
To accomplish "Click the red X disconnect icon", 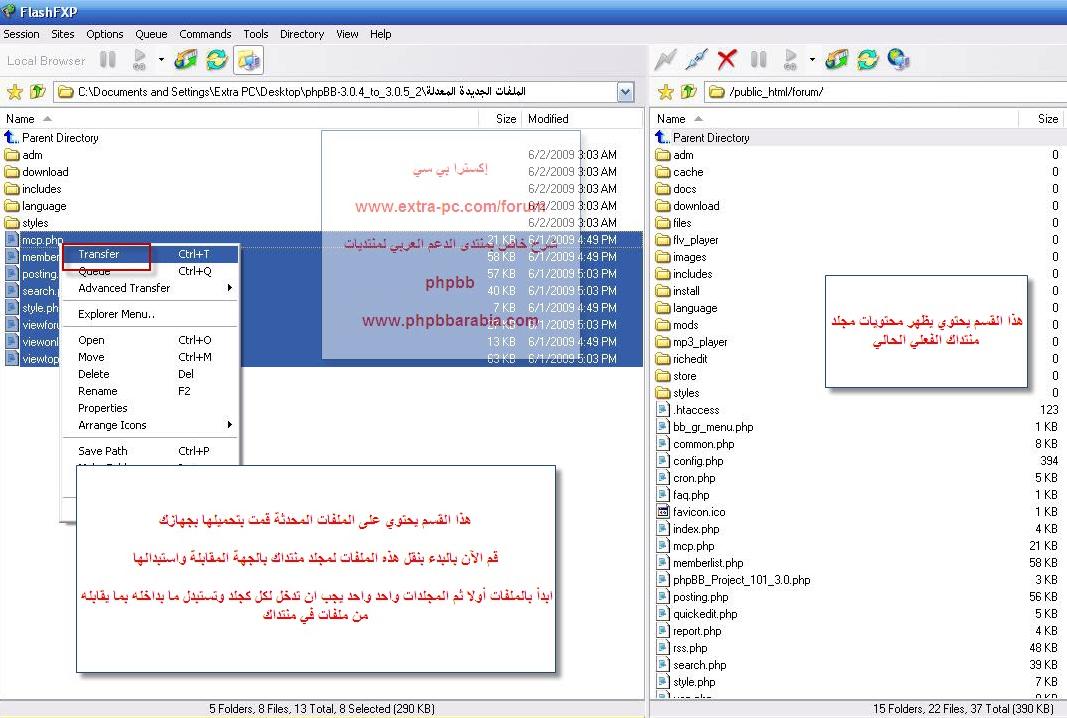I will coord(727,60).
